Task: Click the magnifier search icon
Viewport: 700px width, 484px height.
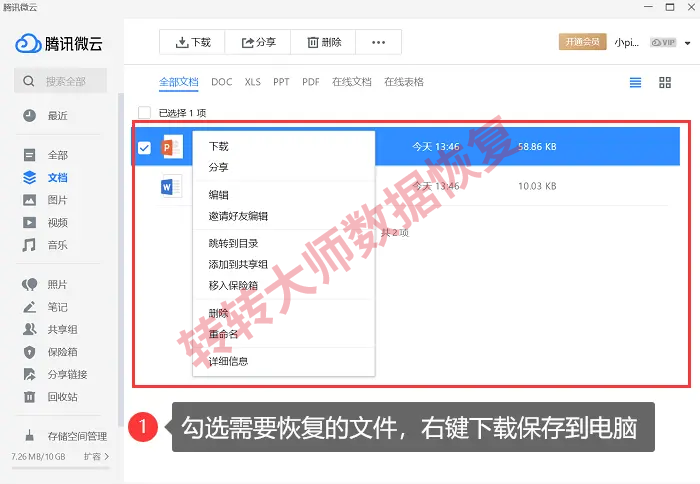Action: click(x=29, y=81)
